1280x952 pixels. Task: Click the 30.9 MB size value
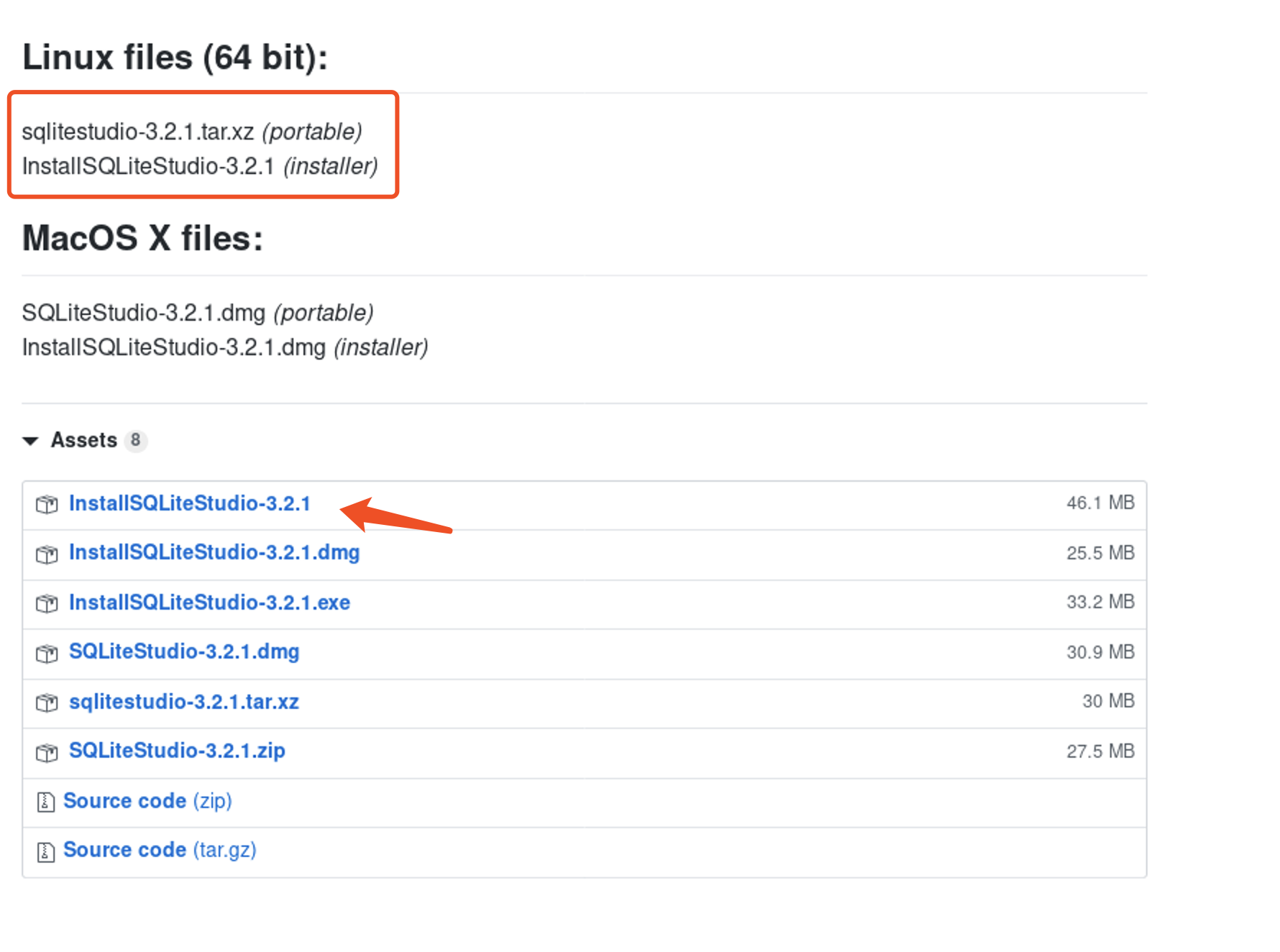(x=1100, y=652)
